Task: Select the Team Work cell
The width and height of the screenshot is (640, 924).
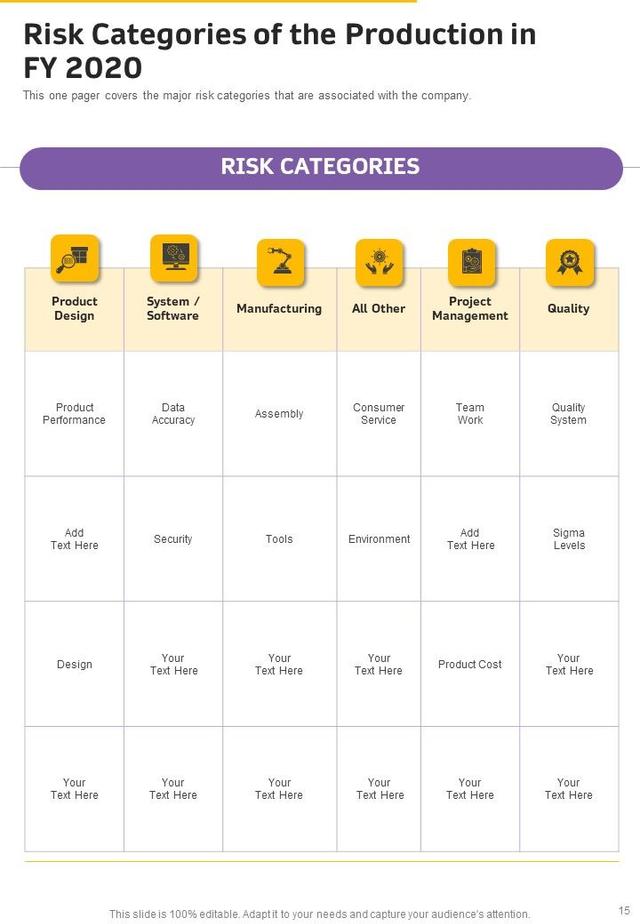Action: point(470,414)
